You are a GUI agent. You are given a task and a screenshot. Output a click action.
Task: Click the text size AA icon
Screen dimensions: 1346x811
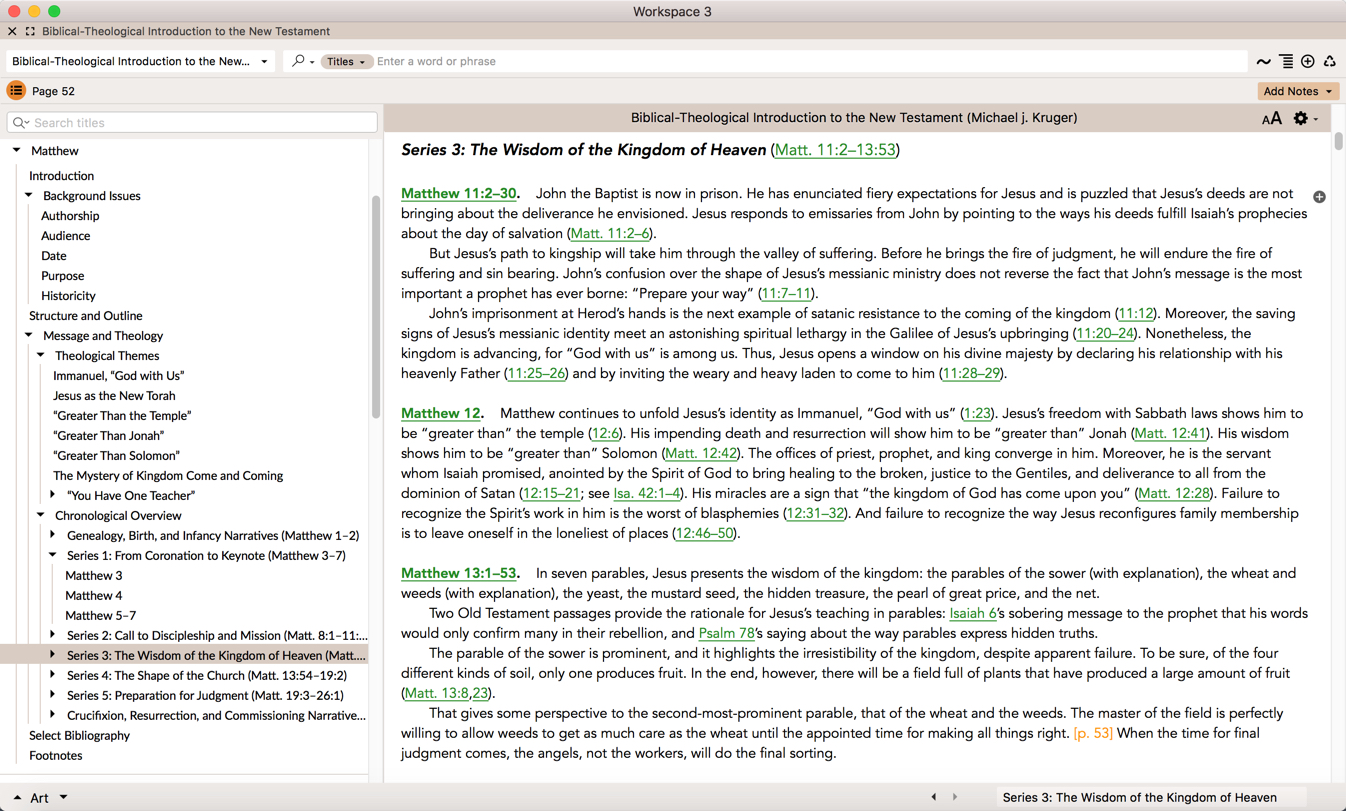(1272, 119)
